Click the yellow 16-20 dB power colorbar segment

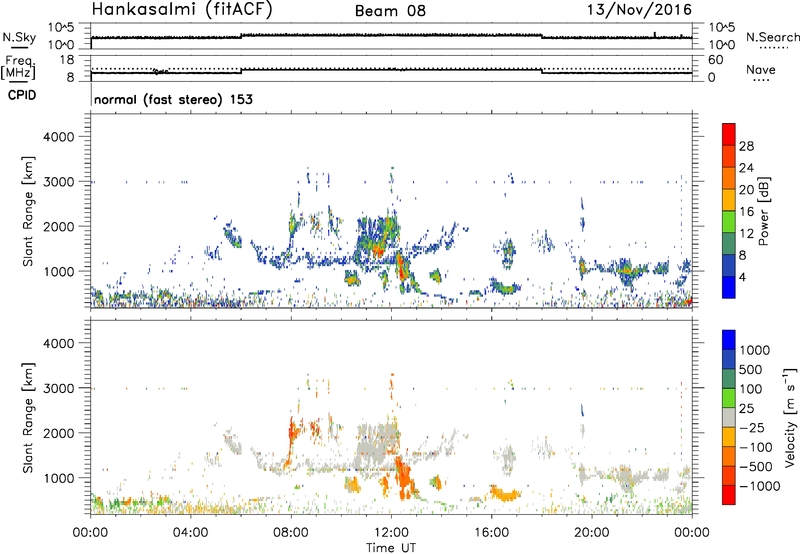point(729,200)
